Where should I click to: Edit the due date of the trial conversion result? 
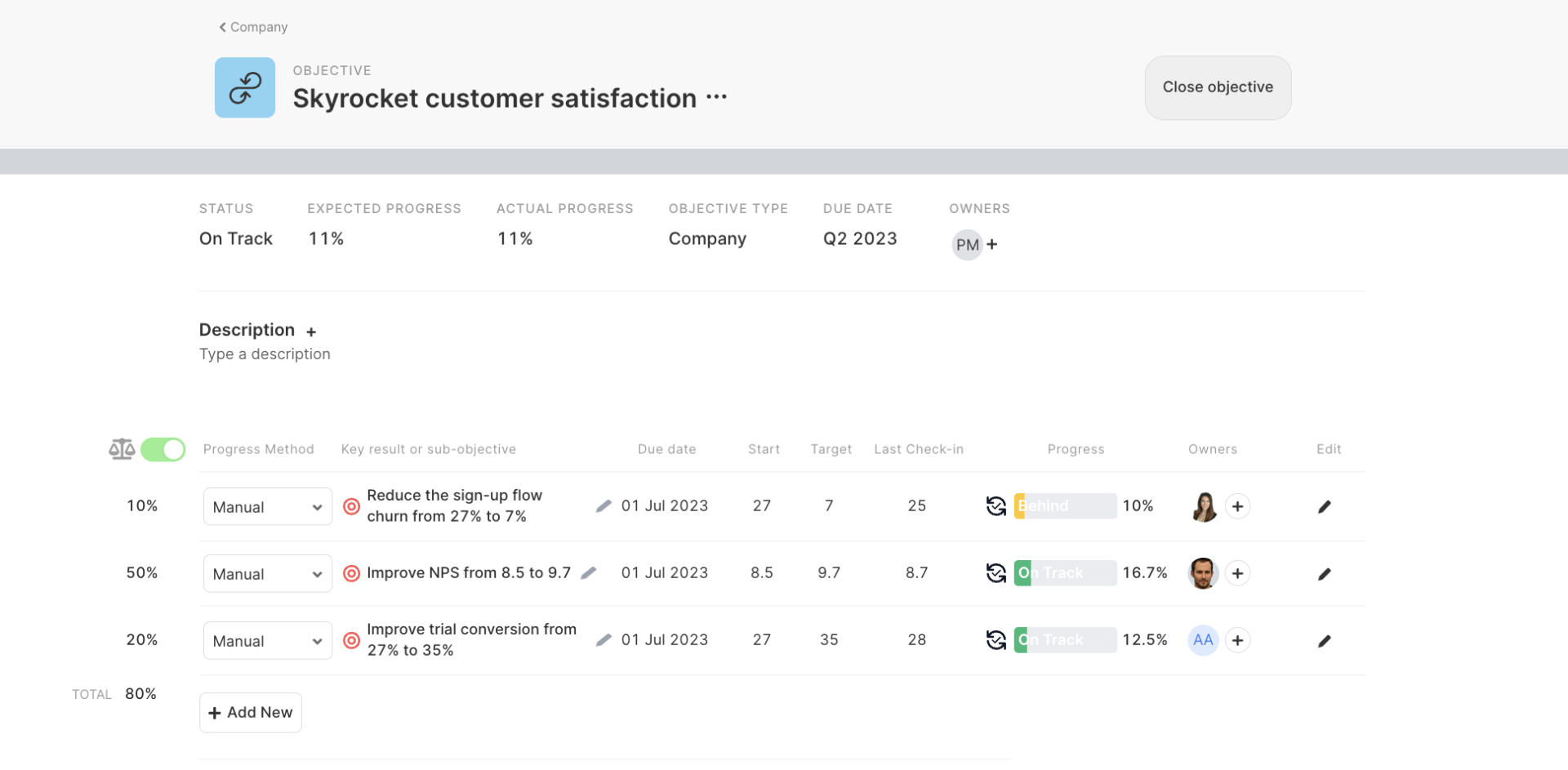[604, 639]
